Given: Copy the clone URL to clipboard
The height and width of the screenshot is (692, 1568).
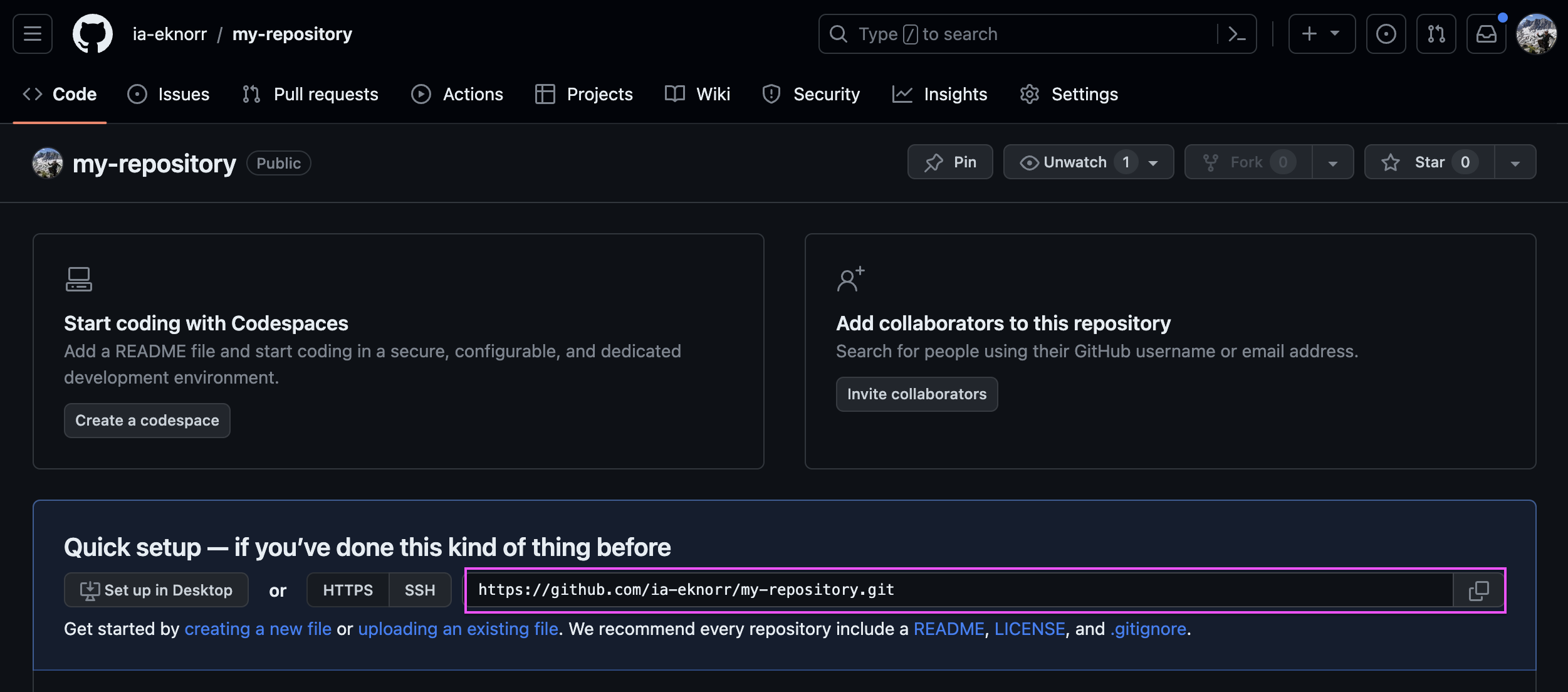Looking at the screenshot, I should pyautogui.click(x=1479, y=590).
